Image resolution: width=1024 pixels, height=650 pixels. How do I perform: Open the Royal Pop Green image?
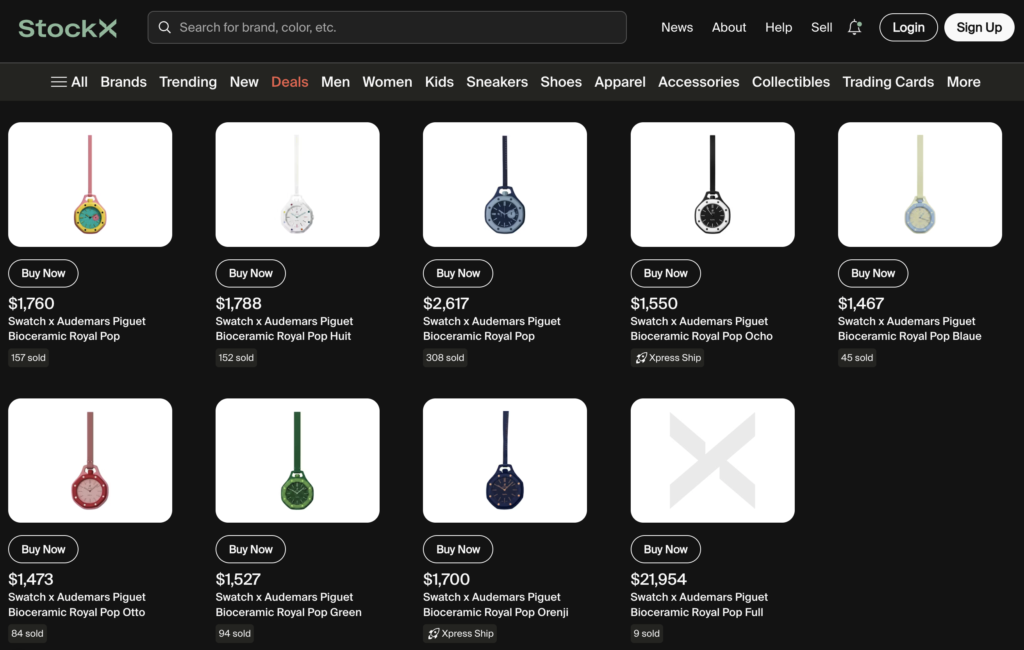coord(298,461)
